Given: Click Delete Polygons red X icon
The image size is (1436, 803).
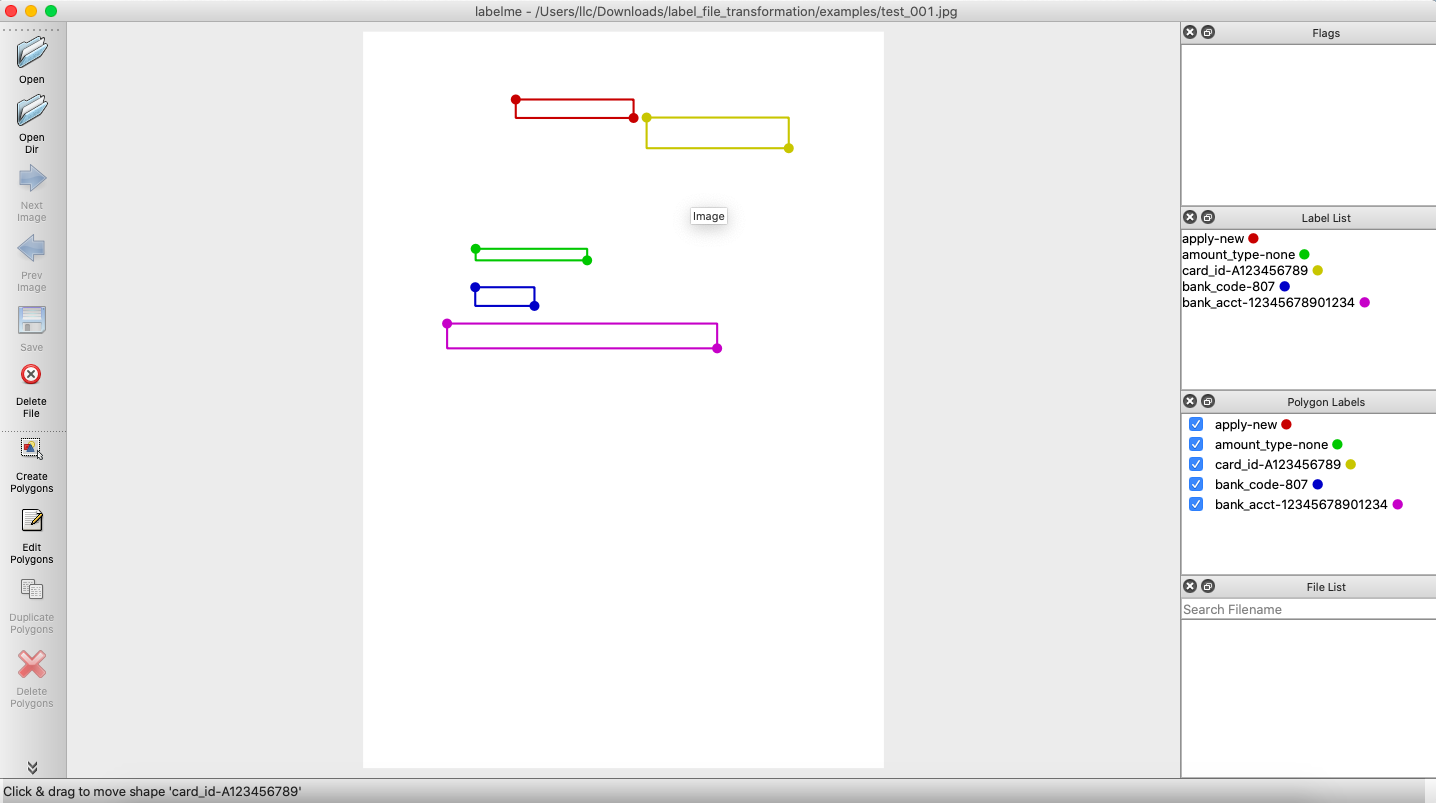Looking at the screenshot, I should point(31,664).
